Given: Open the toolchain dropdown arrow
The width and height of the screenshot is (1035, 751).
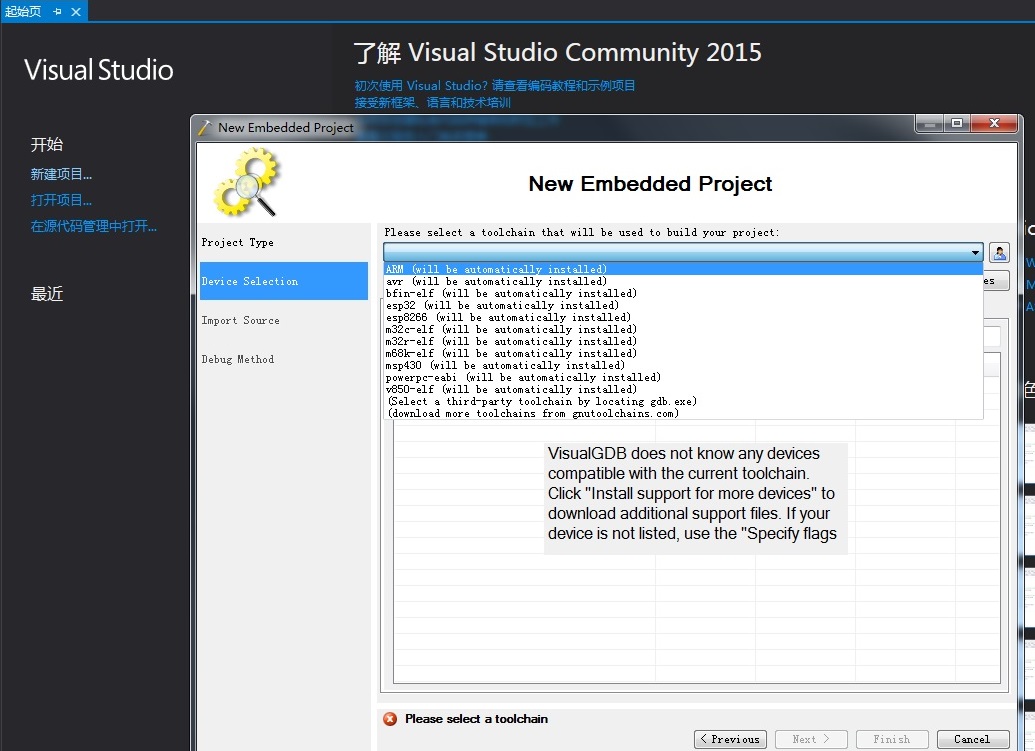Looking at the screenshot, I should point(975,252).
